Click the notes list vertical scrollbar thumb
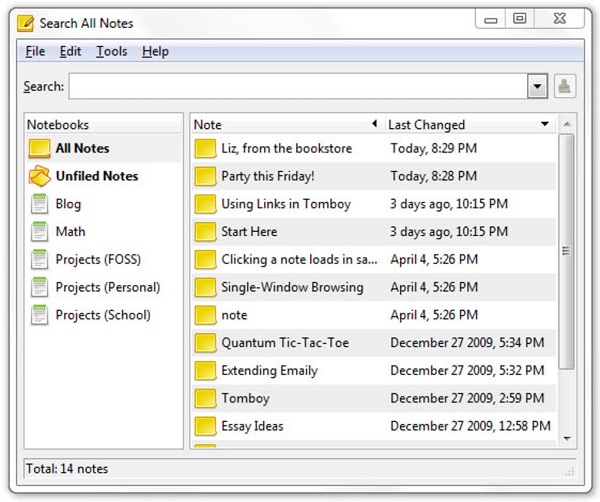 pos(566,251)
